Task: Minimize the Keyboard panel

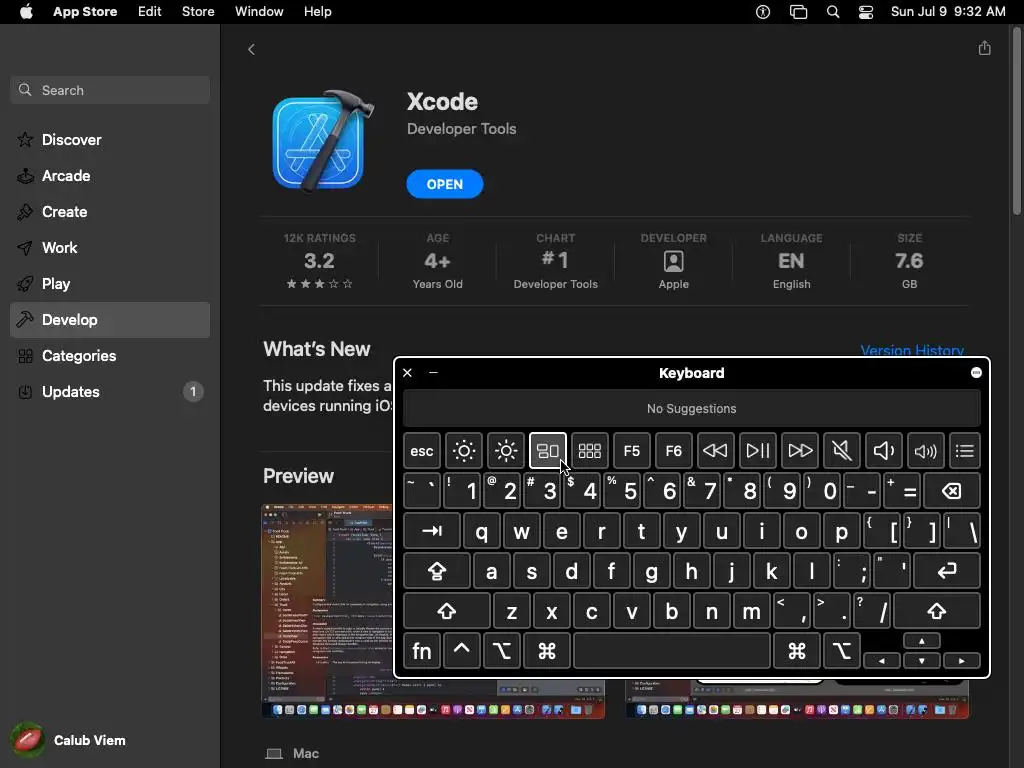Action: pyautogui.click(x=433, y=373)
